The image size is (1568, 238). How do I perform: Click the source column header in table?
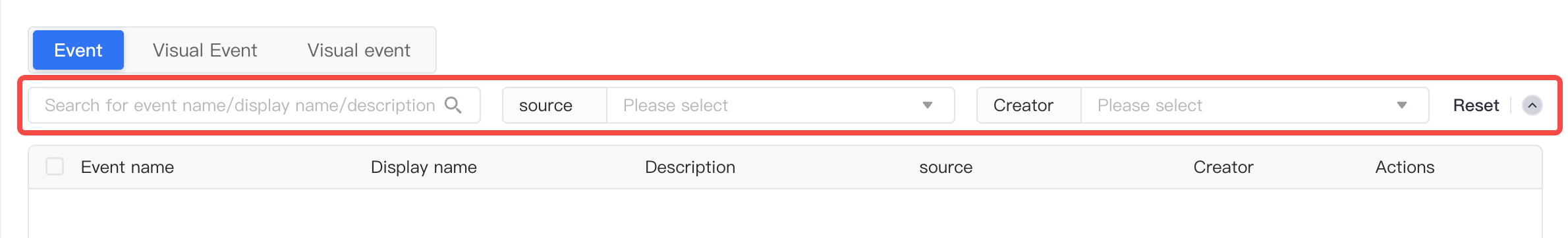[945, 167]
